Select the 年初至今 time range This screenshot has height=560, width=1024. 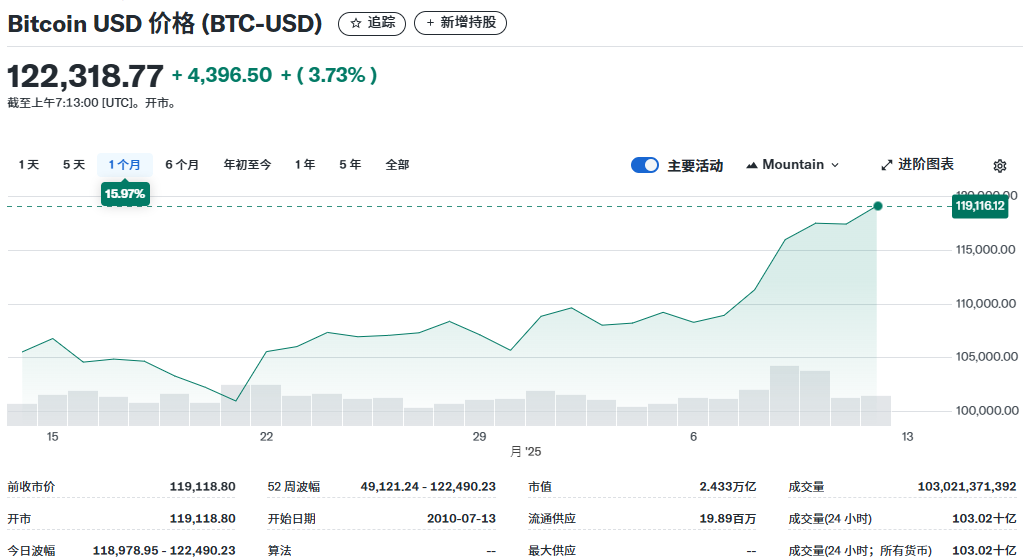click(247, 164)
